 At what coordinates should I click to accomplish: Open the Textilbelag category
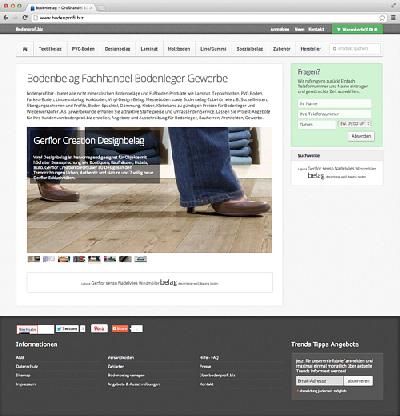[50, 49]
